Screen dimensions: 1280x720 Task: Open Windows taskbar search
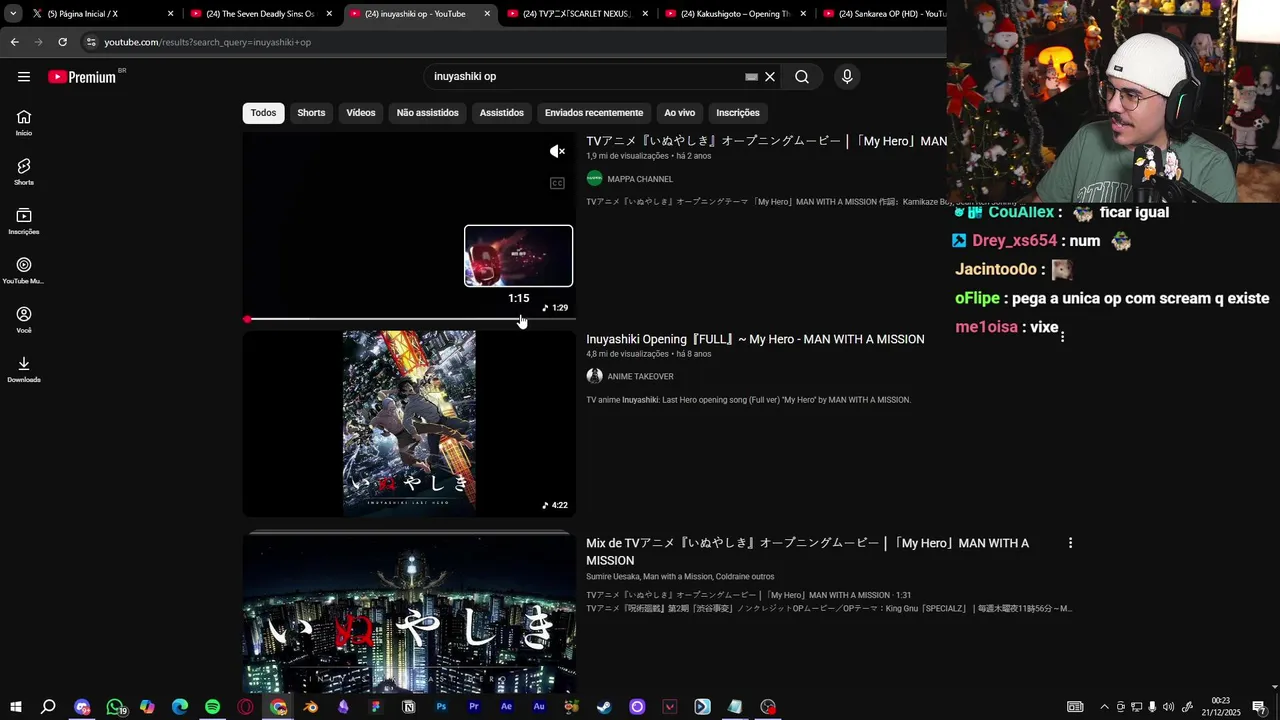click(48, 707)
